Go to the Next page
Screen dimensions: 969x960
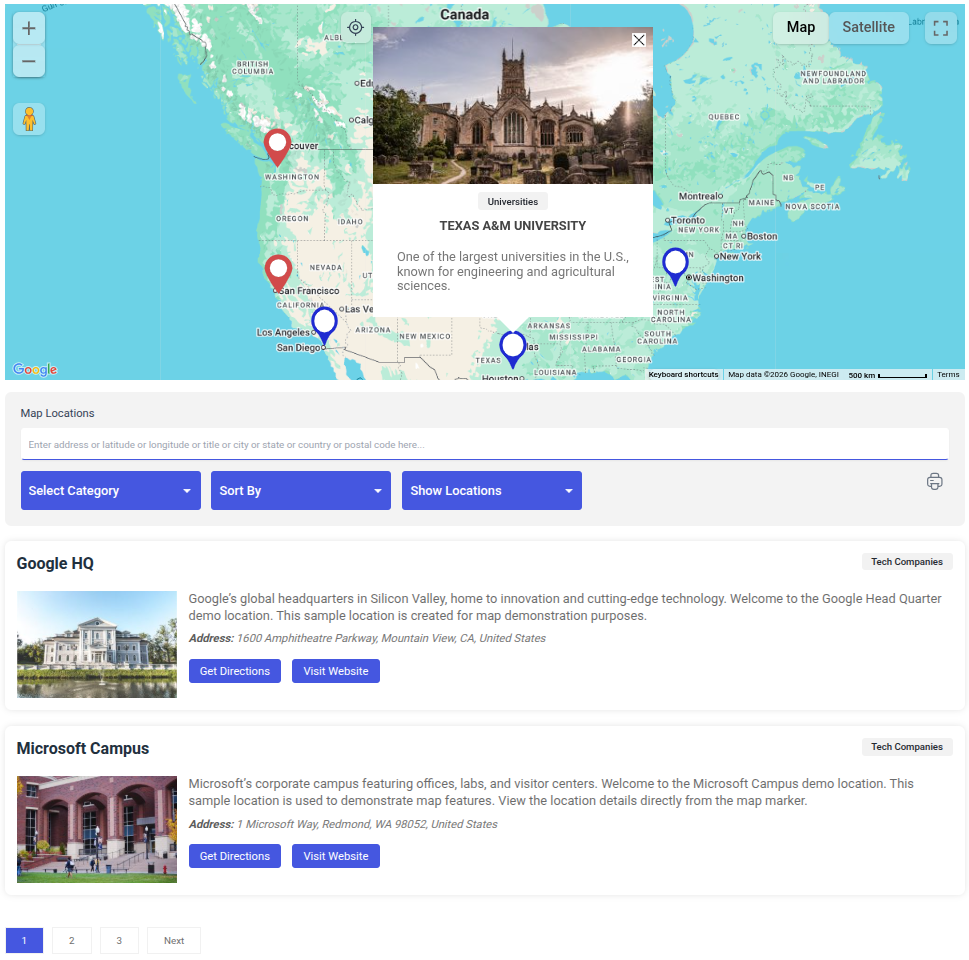tap(174, 940)
